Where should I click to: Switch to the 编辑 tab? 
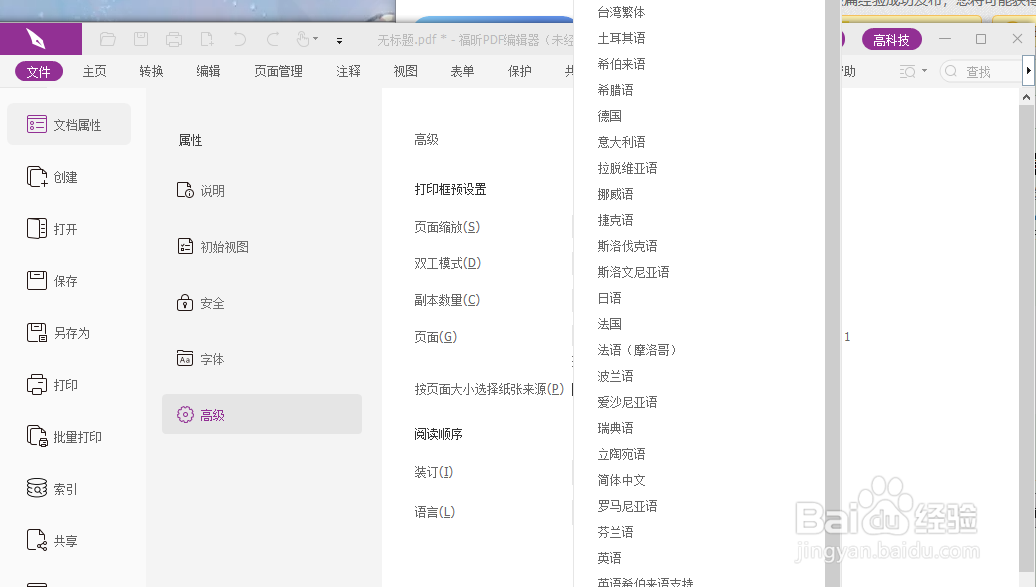(208, 71)
